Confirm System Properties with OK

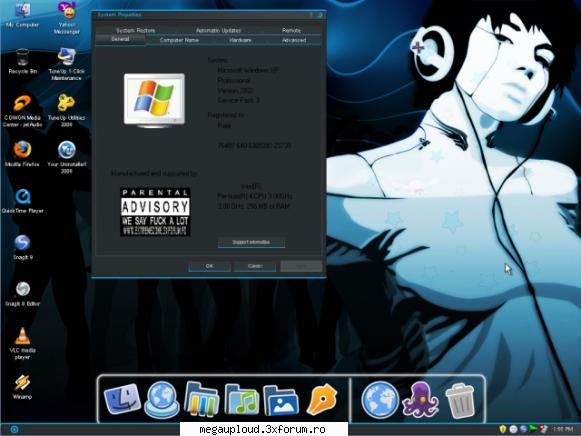tap(209, 266)
